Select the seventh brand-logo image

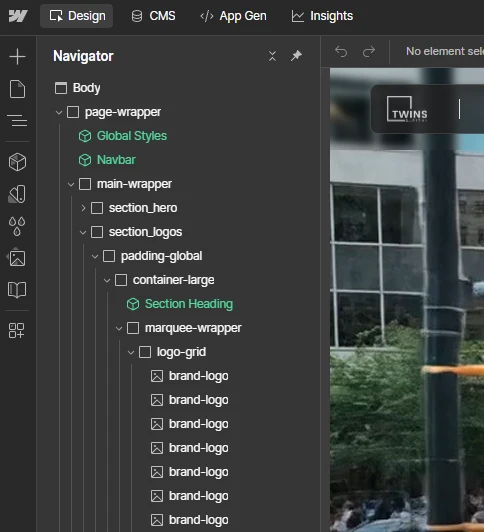(x=198, y=520)
